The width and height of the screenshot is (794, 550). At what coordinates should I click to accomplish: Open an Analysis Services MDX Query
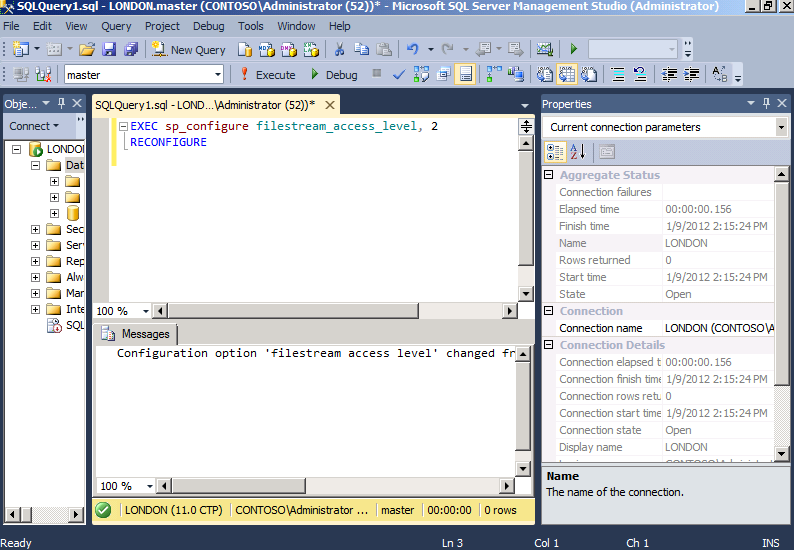[267, 49]
